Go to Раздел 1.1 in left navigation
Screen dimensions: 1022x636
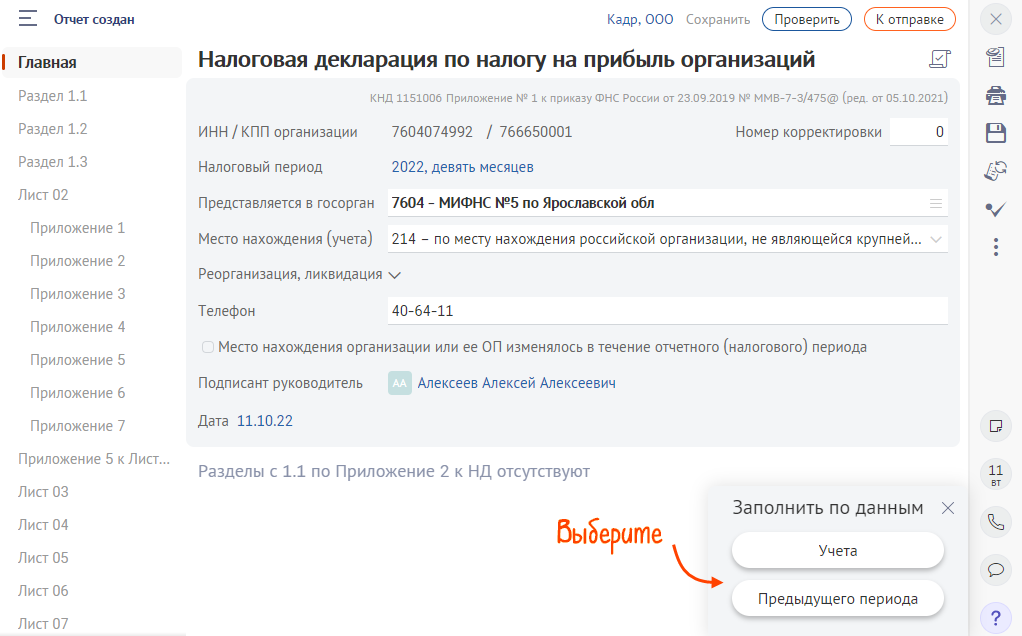[x=52, y=96]
